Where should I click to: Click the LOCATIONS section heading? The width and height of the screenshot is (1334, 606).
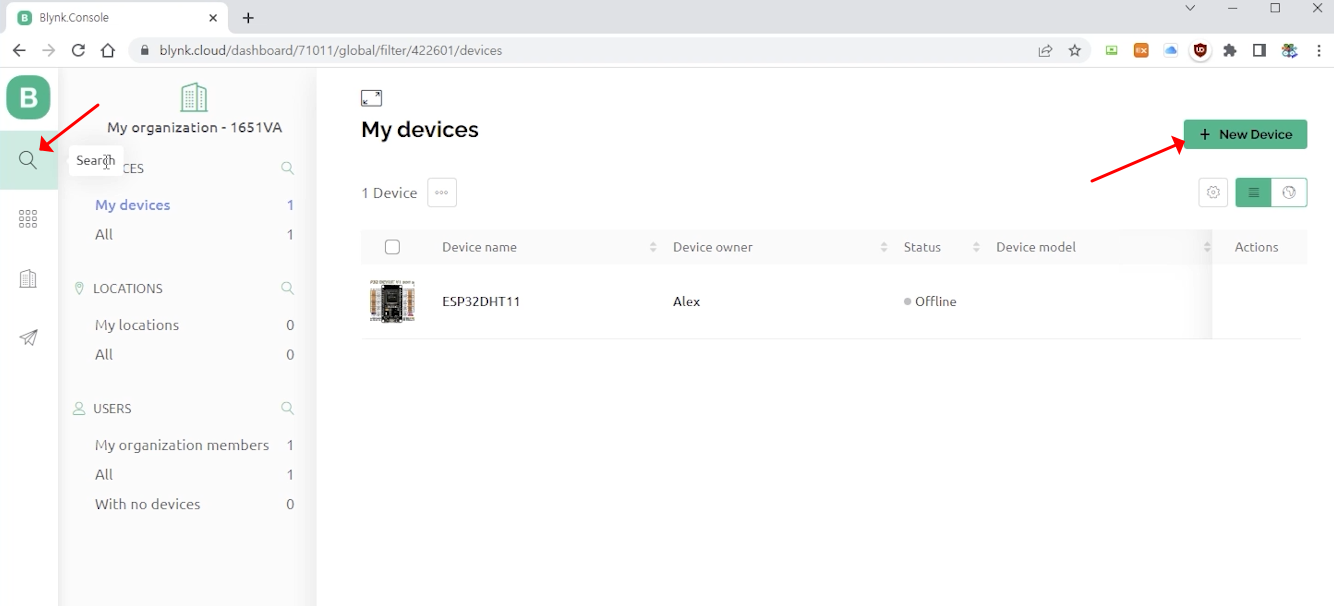(128, 288)
